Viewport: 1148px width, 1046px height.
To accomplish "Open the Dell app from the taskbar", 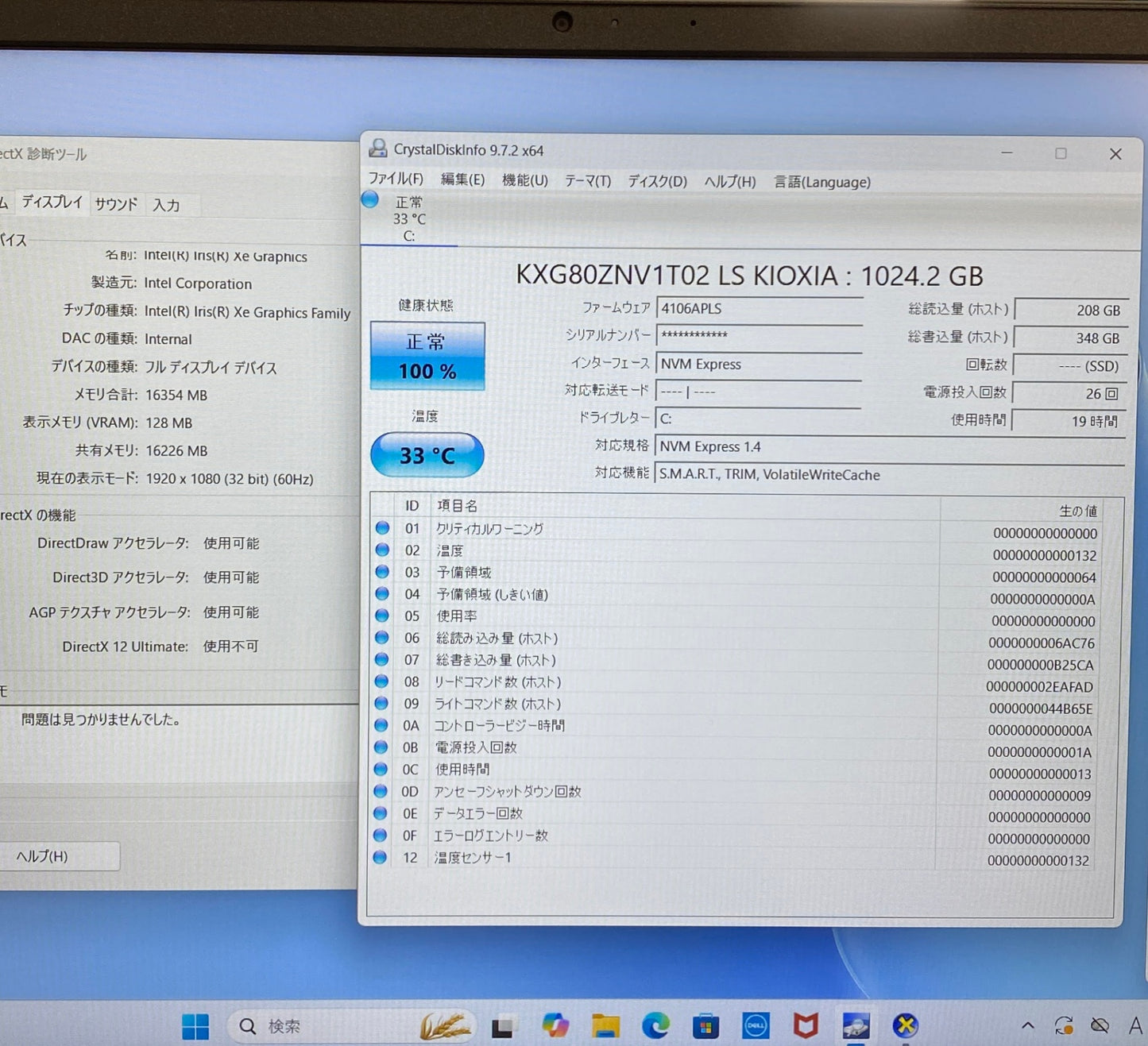I will [x=756, y=1025].
